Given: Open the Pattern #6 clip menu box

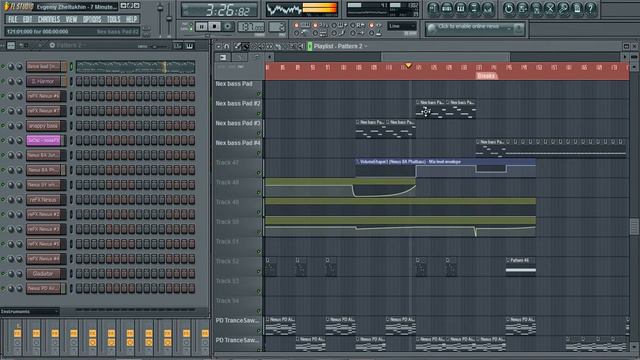Looking at the screenshot, I should [x=508, y=260].
